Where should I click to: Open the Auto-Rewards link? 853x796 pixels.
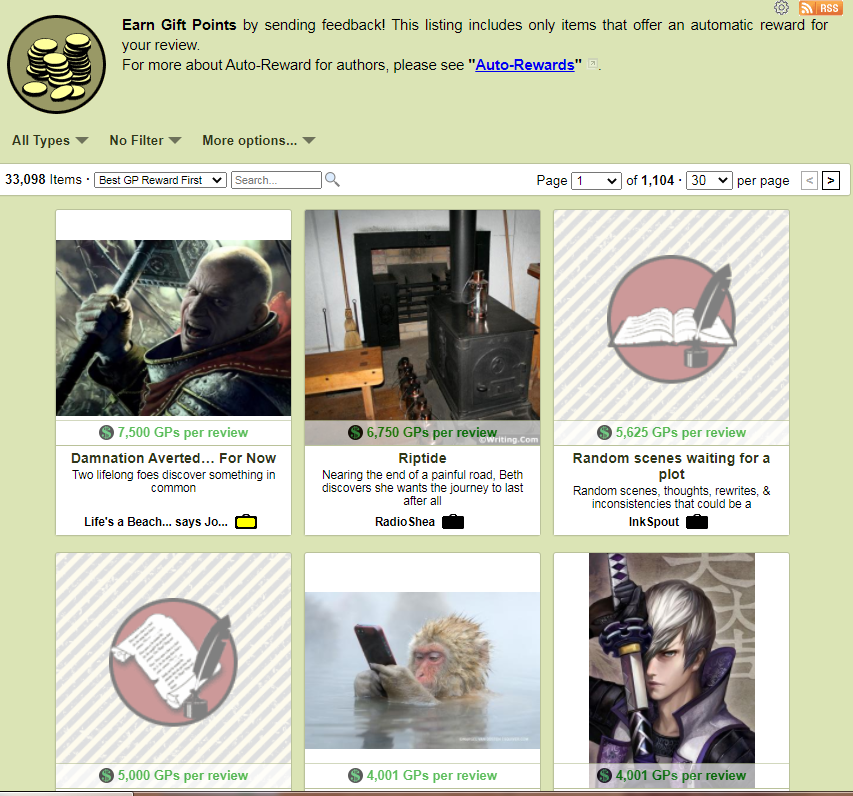click(525, 65)
